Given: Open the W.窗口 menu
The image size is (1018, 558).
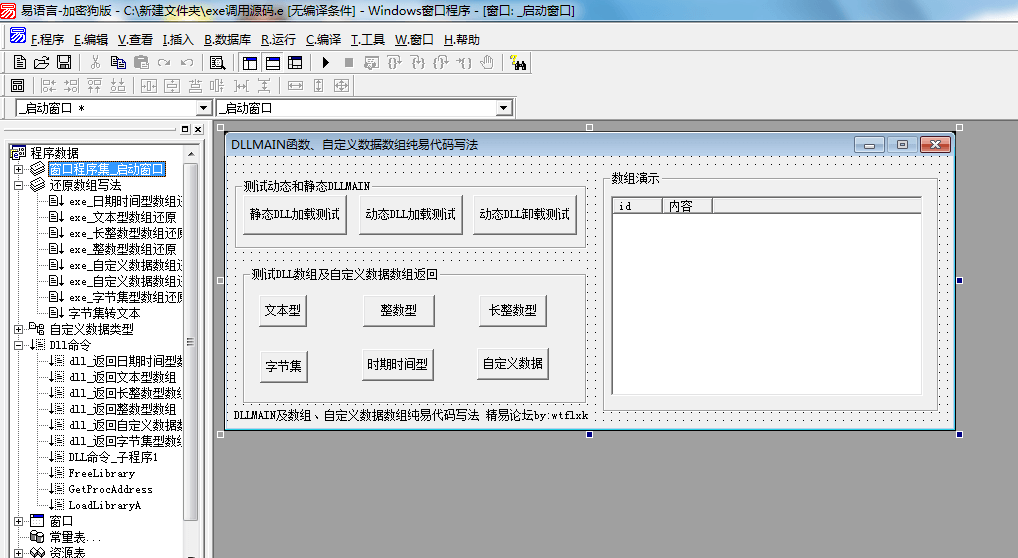Looking at the screenshot, I should (414, 40).
